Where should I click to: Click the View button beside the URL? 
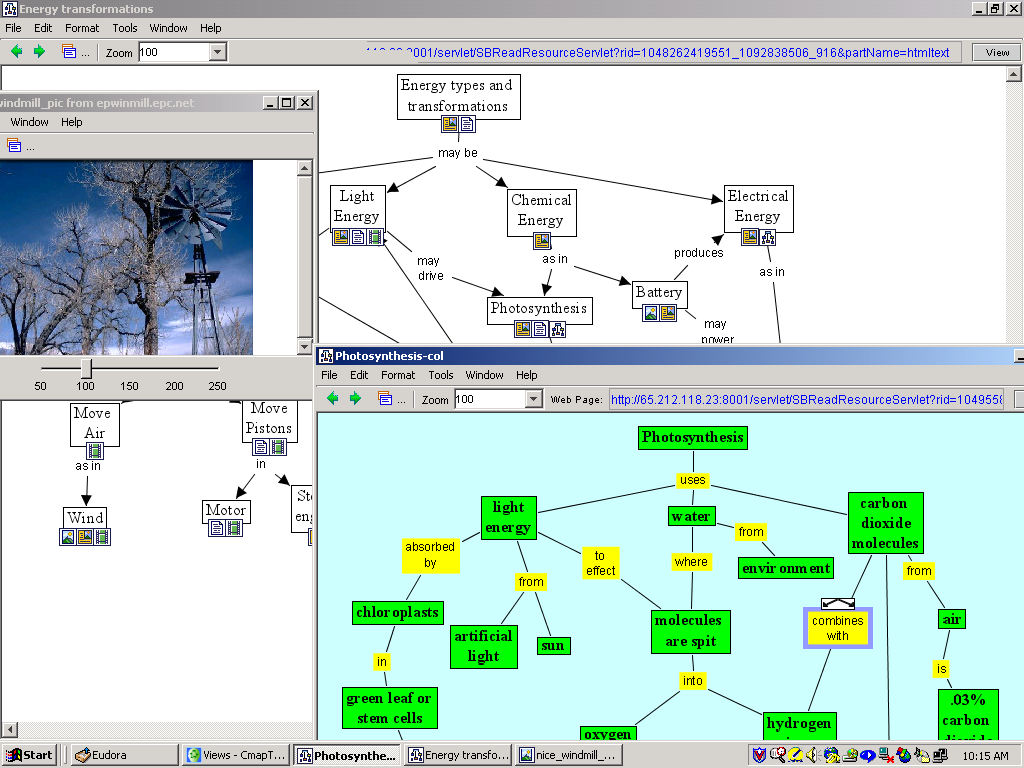coord(997,52)
